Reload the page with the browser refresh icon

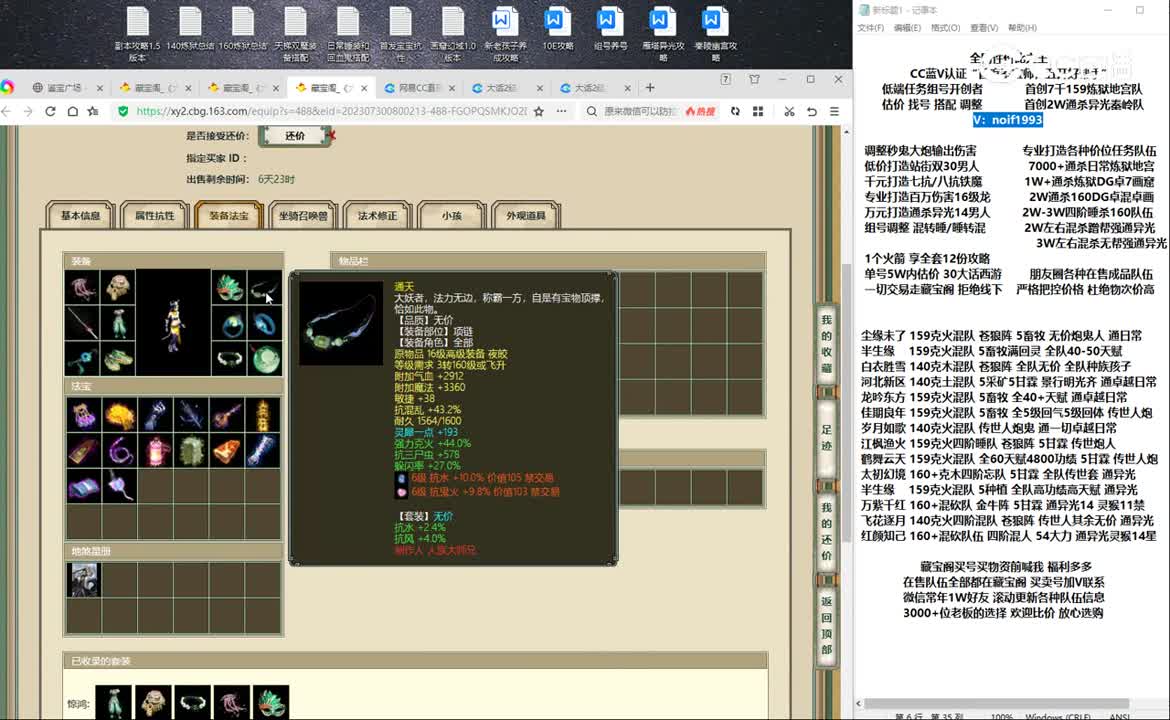point(50,111)
